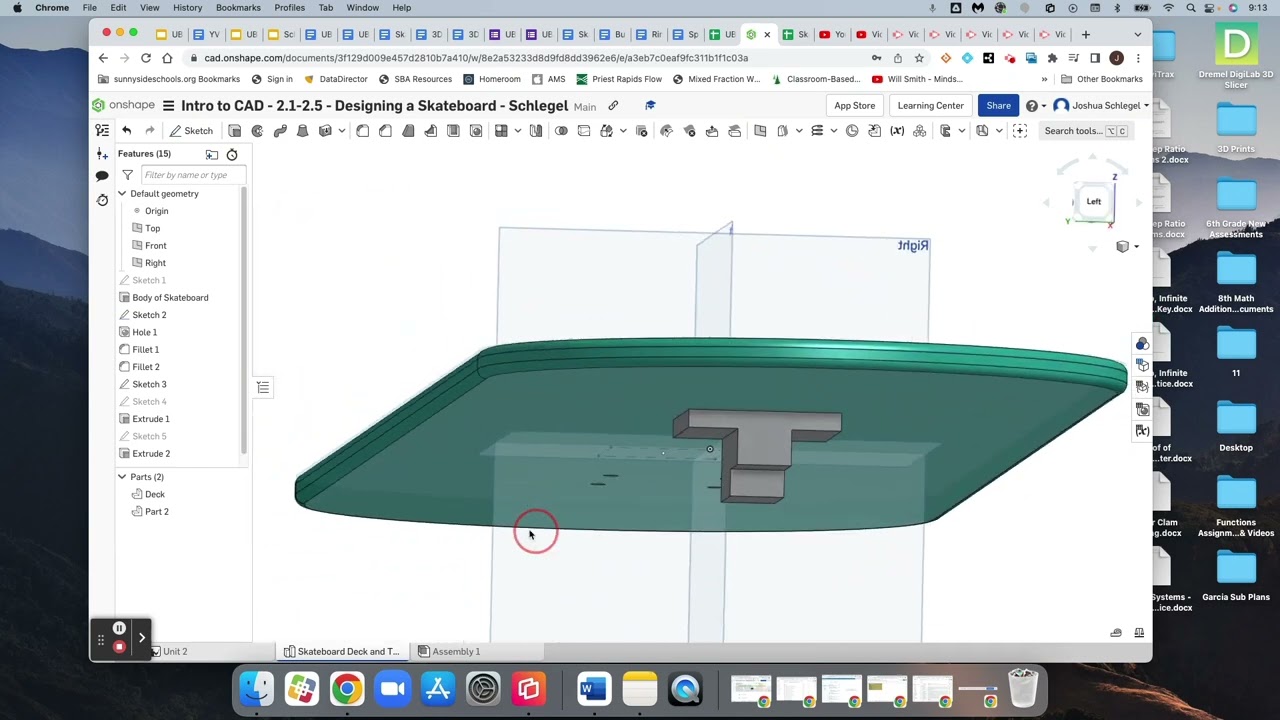Click the Search tools field
This screenshot has width=1280, height=720.
click(1085, 131)
